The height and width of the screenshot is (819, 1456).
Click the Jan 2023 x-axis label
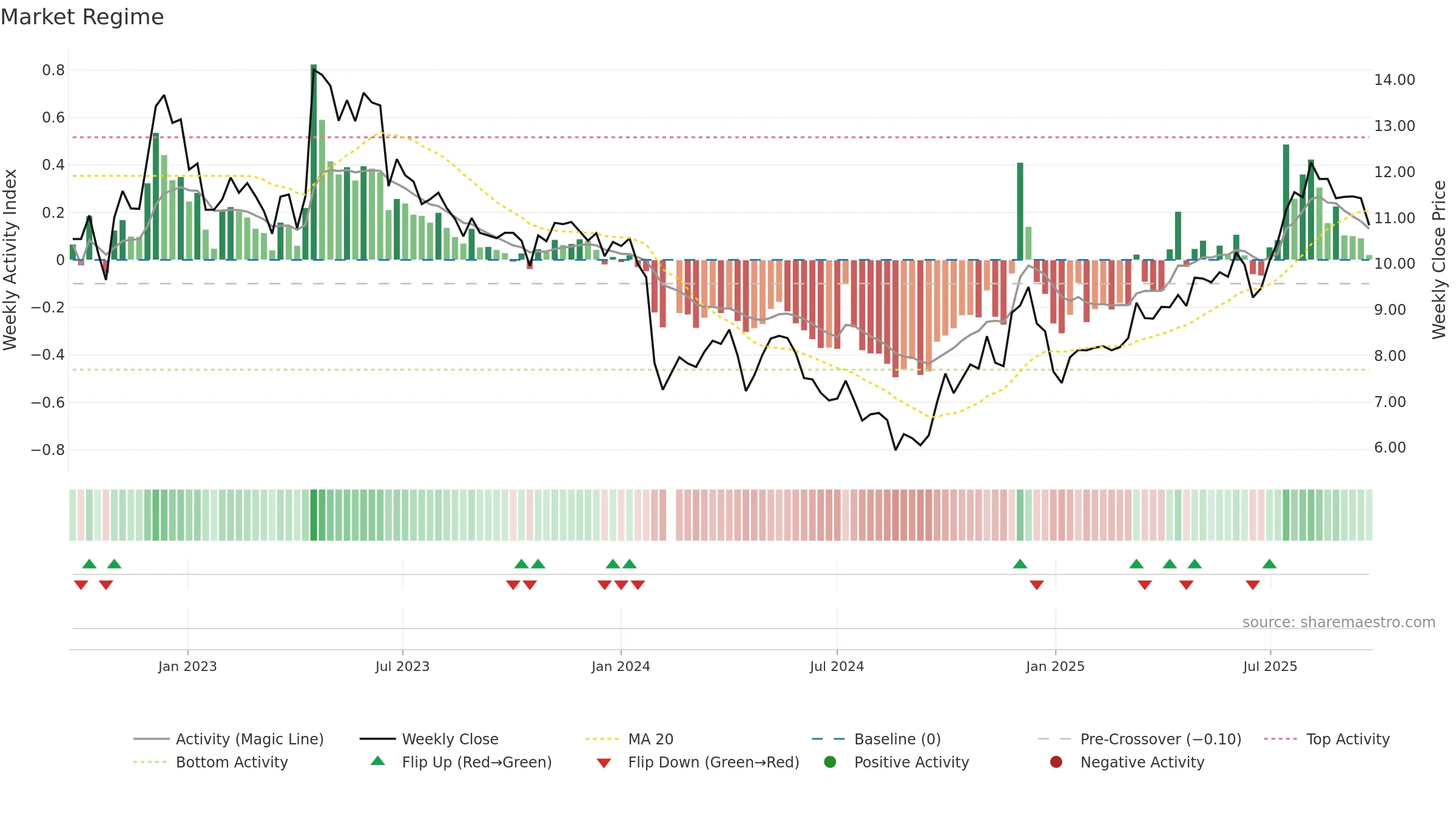(x=187, y=666)
